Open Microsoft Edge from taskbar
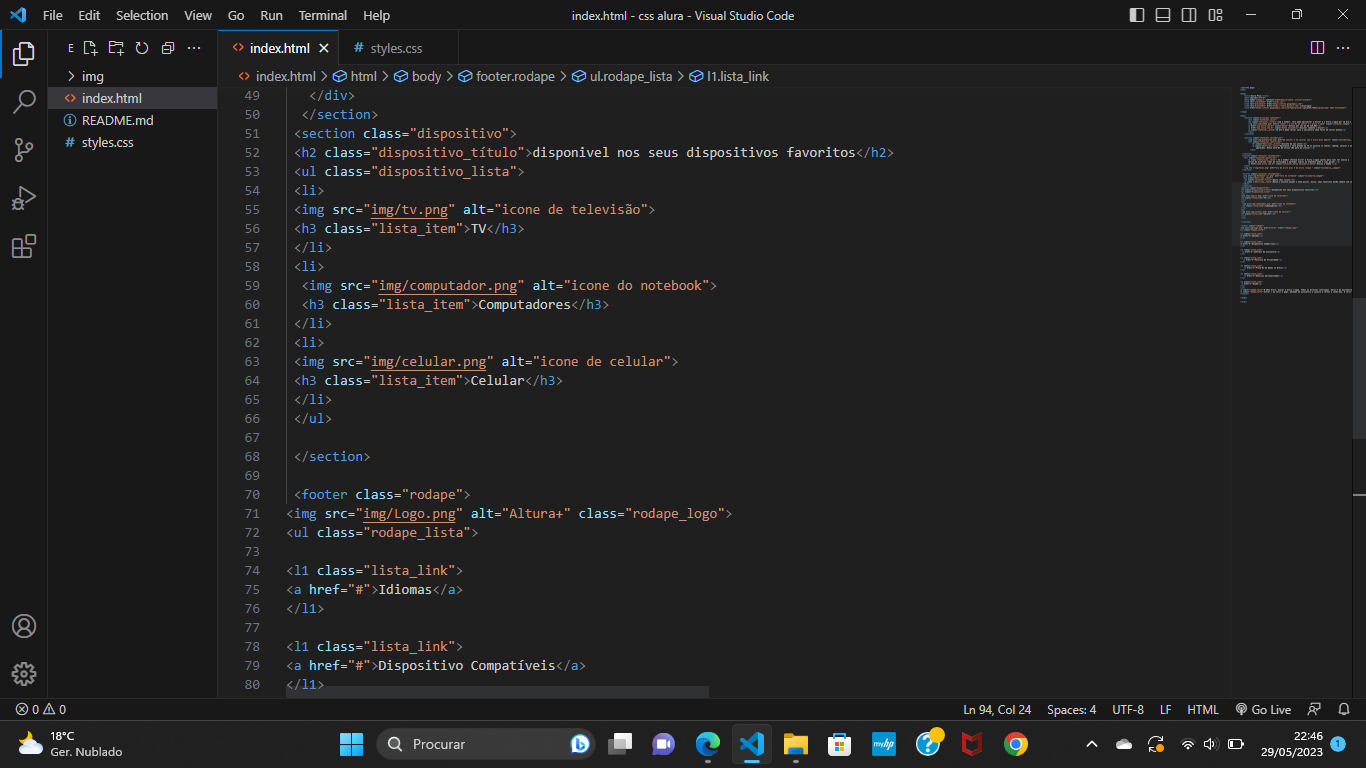 [x=708, y=744]
